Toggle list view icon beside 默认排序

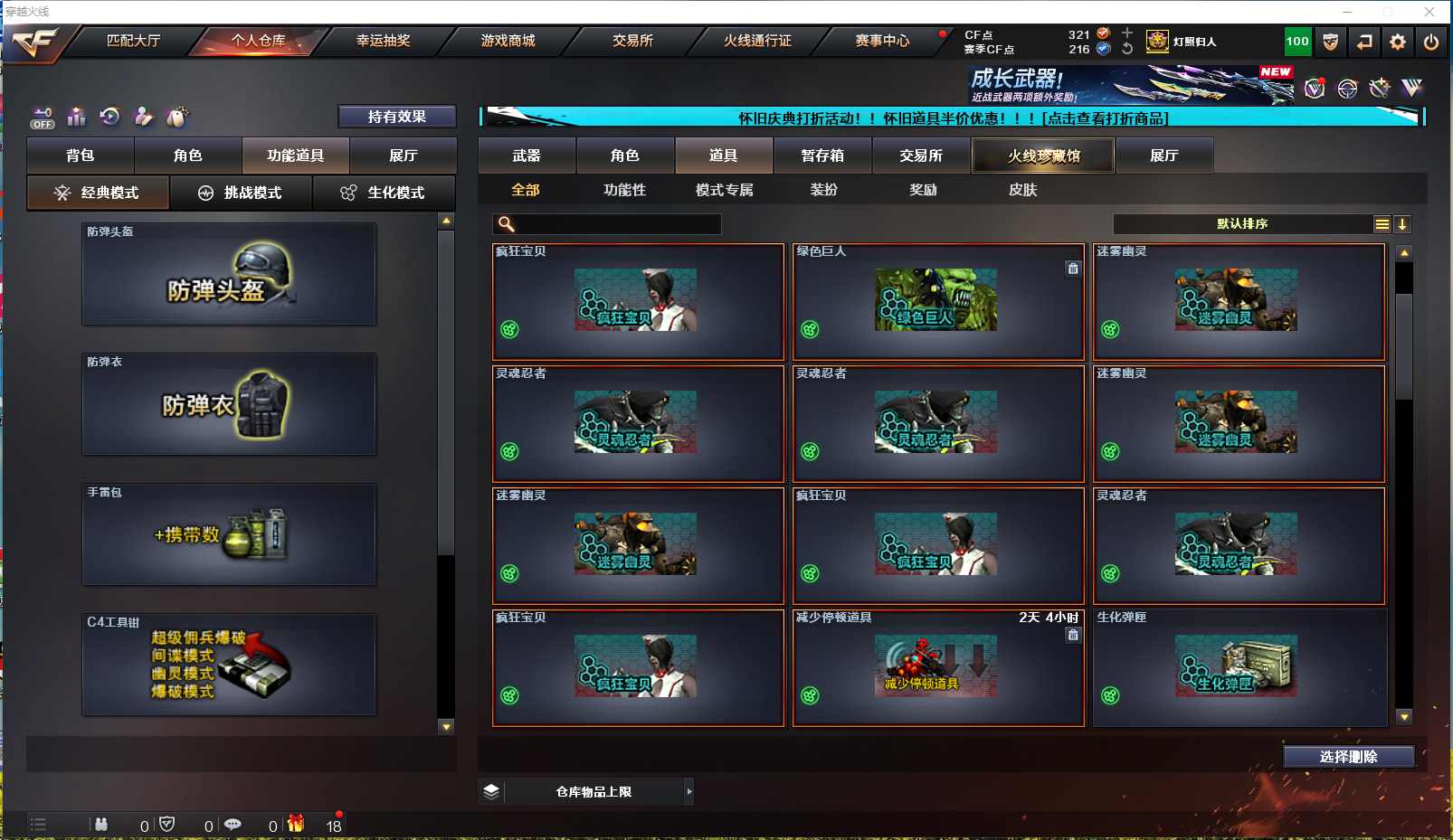tap(1382, 224)
